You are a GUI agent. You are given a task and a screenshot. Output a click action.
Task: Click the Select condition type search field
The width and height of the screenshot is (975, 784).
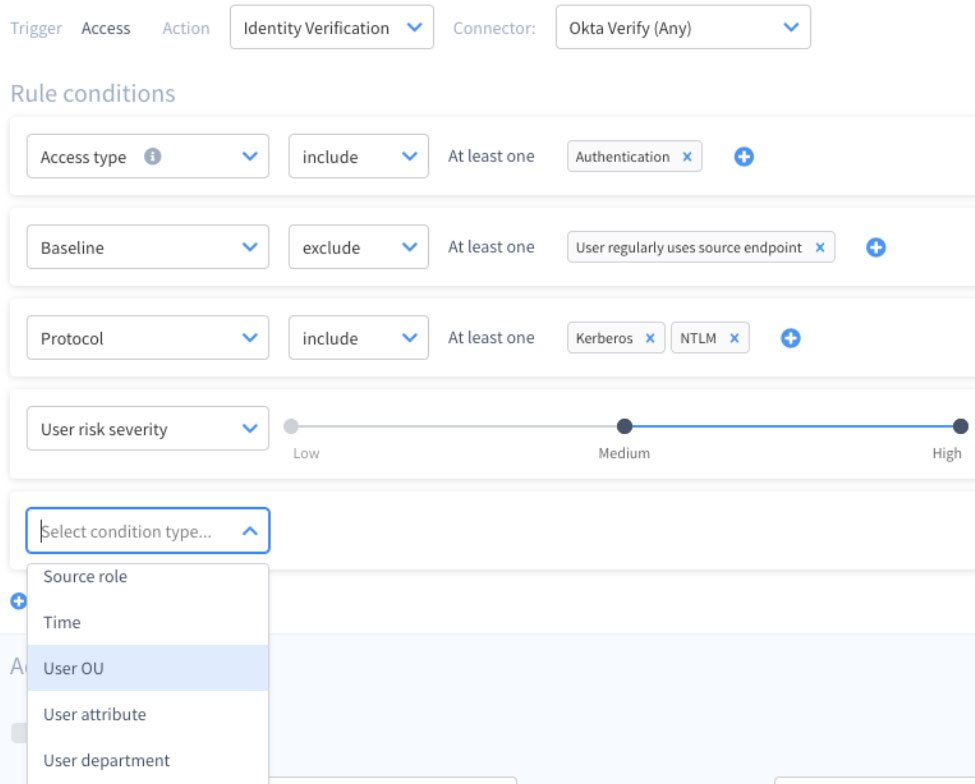click(x=135, y=532)
